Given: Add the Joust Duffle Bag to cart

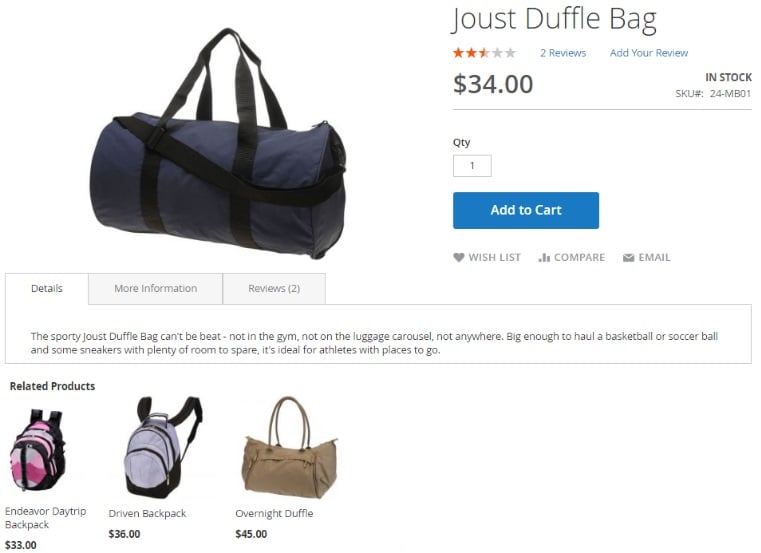Looking at the screenshot, I should tap(526, 210).
